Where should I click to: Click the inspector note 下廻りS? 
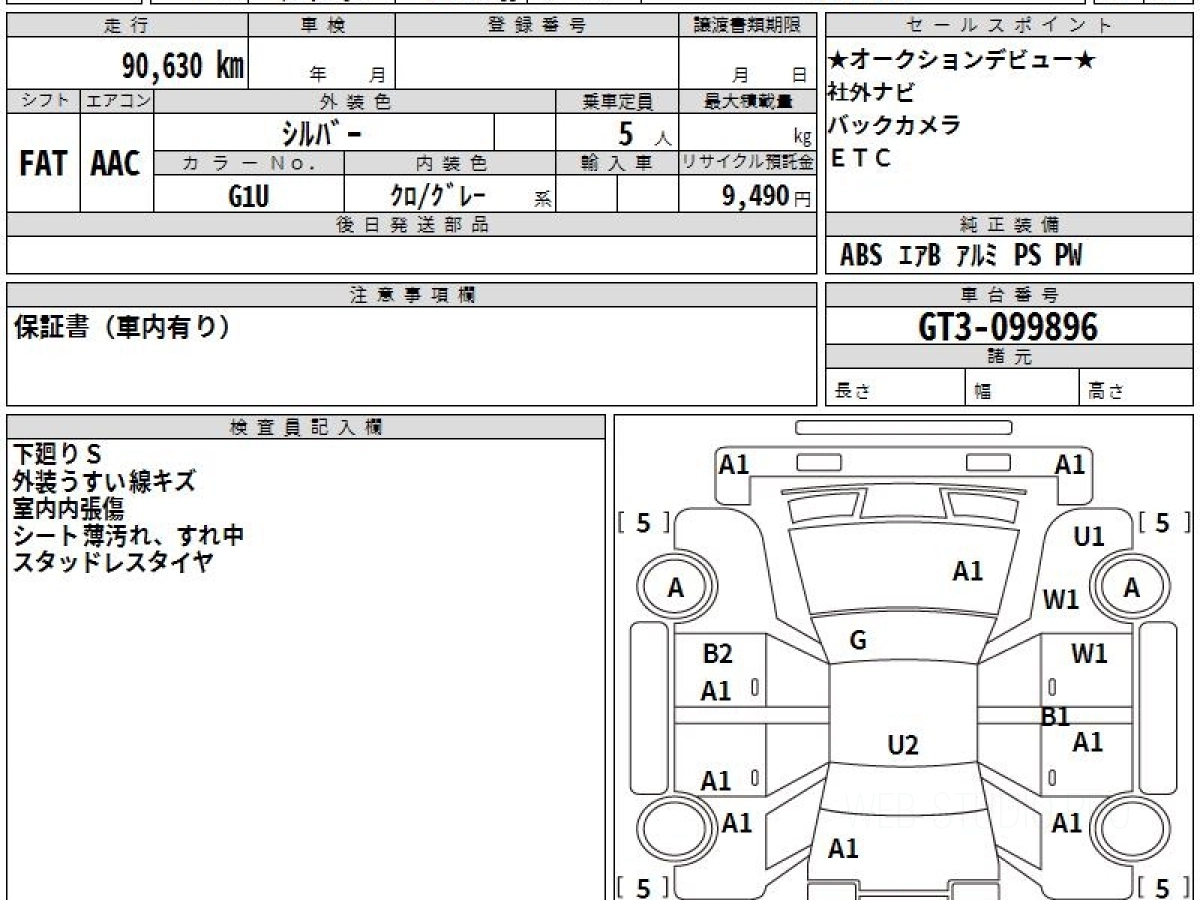coord(58,455)
